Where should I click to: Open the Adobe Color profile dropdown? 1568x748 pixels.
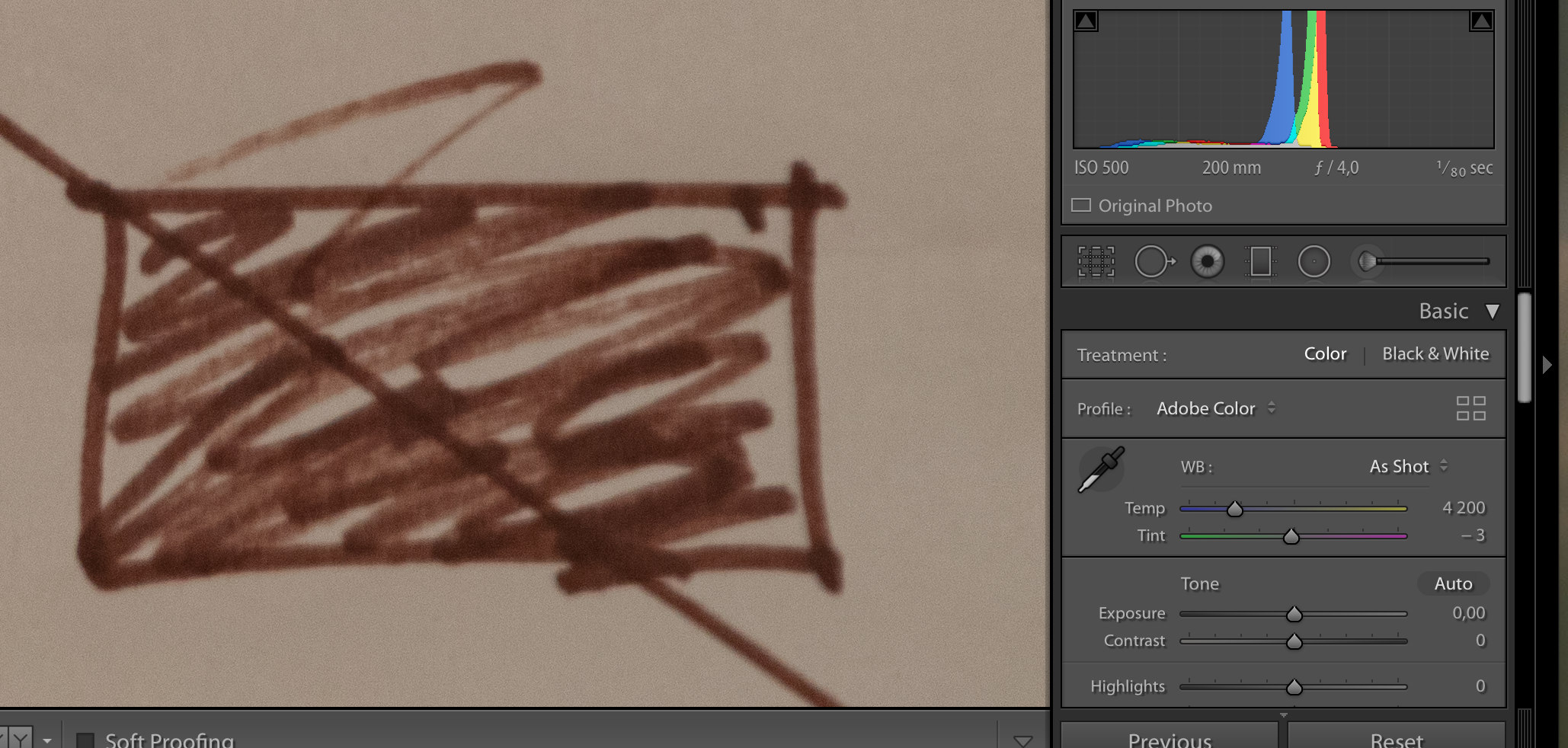[1216, 408]
